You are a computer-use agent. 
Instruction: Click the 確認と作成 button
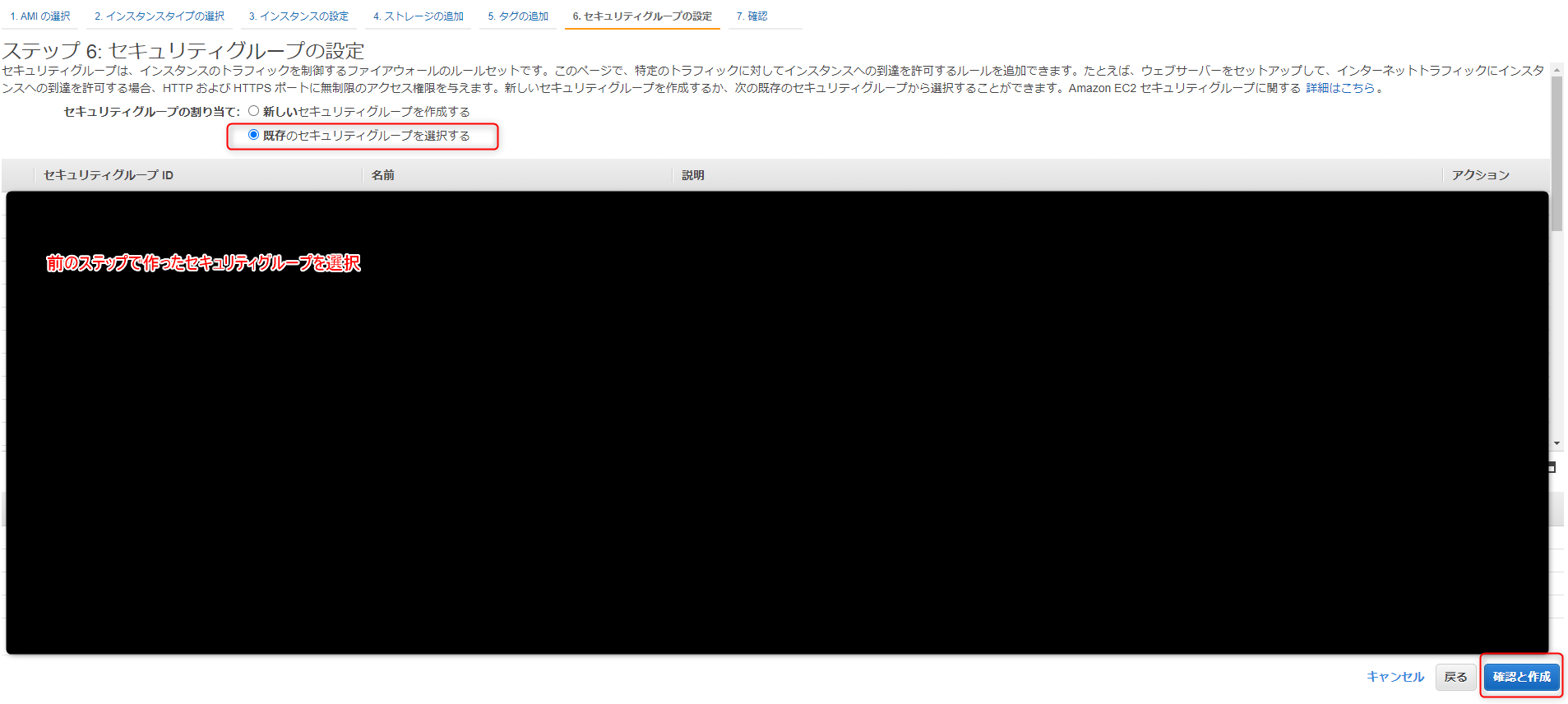click(1522, 677)
